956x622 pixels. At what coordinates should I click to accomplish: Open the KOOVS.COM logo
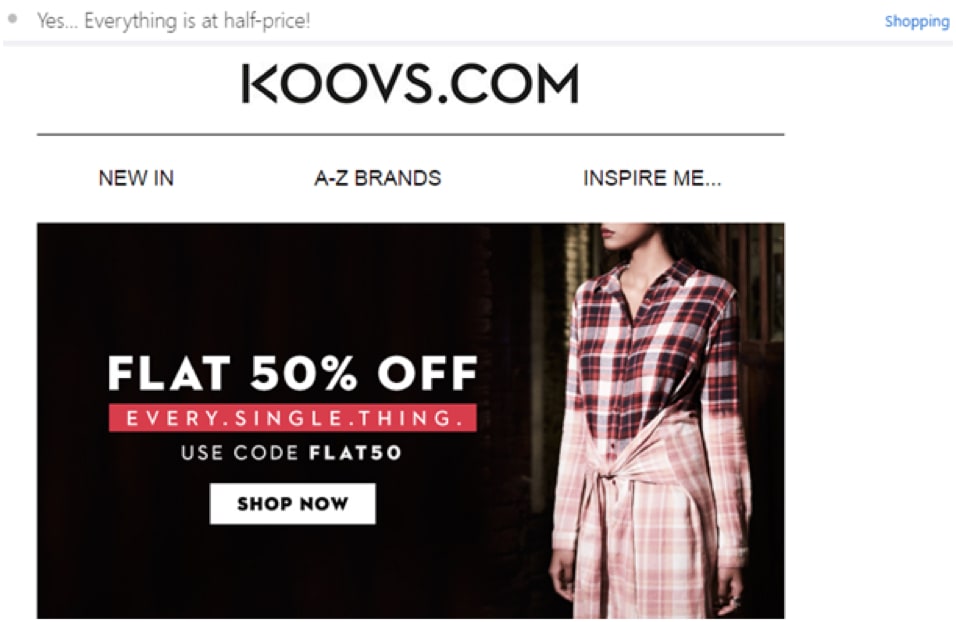410,84
